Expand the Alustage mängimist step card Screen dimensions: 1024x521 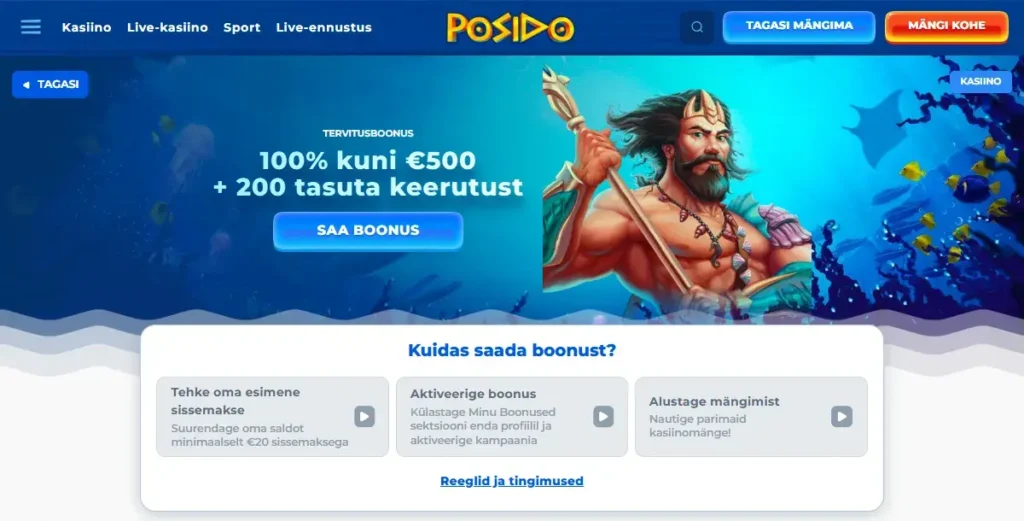[x=751, y=417]
